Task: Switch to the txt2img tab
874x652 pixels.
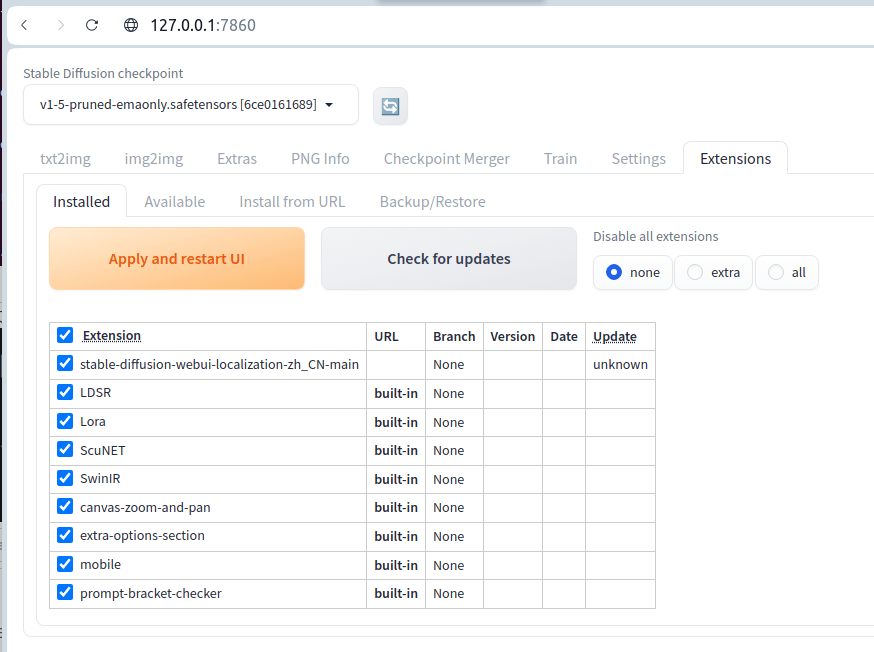Action: pyautogui.click(x=65, y=159)
